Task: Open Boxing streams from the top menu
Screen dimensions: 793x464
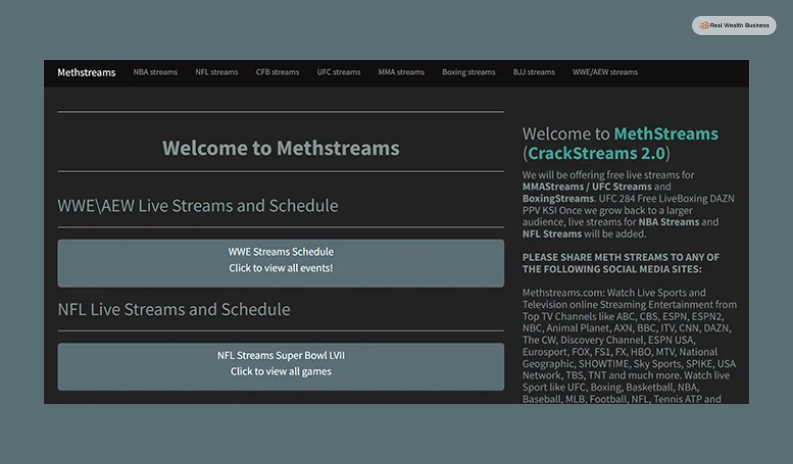Action: [x=468, y=72]
